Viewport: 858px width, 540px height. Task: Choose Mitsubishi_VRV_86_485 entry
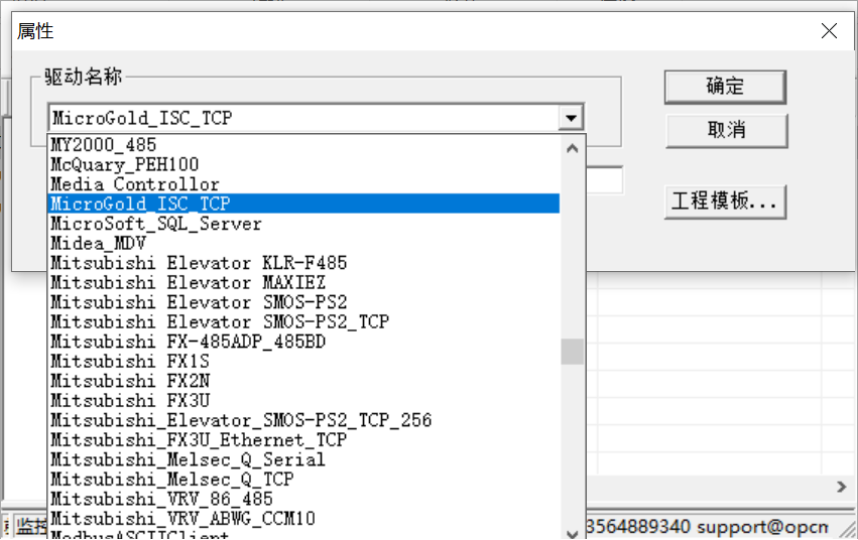click(x=304, y=500)
